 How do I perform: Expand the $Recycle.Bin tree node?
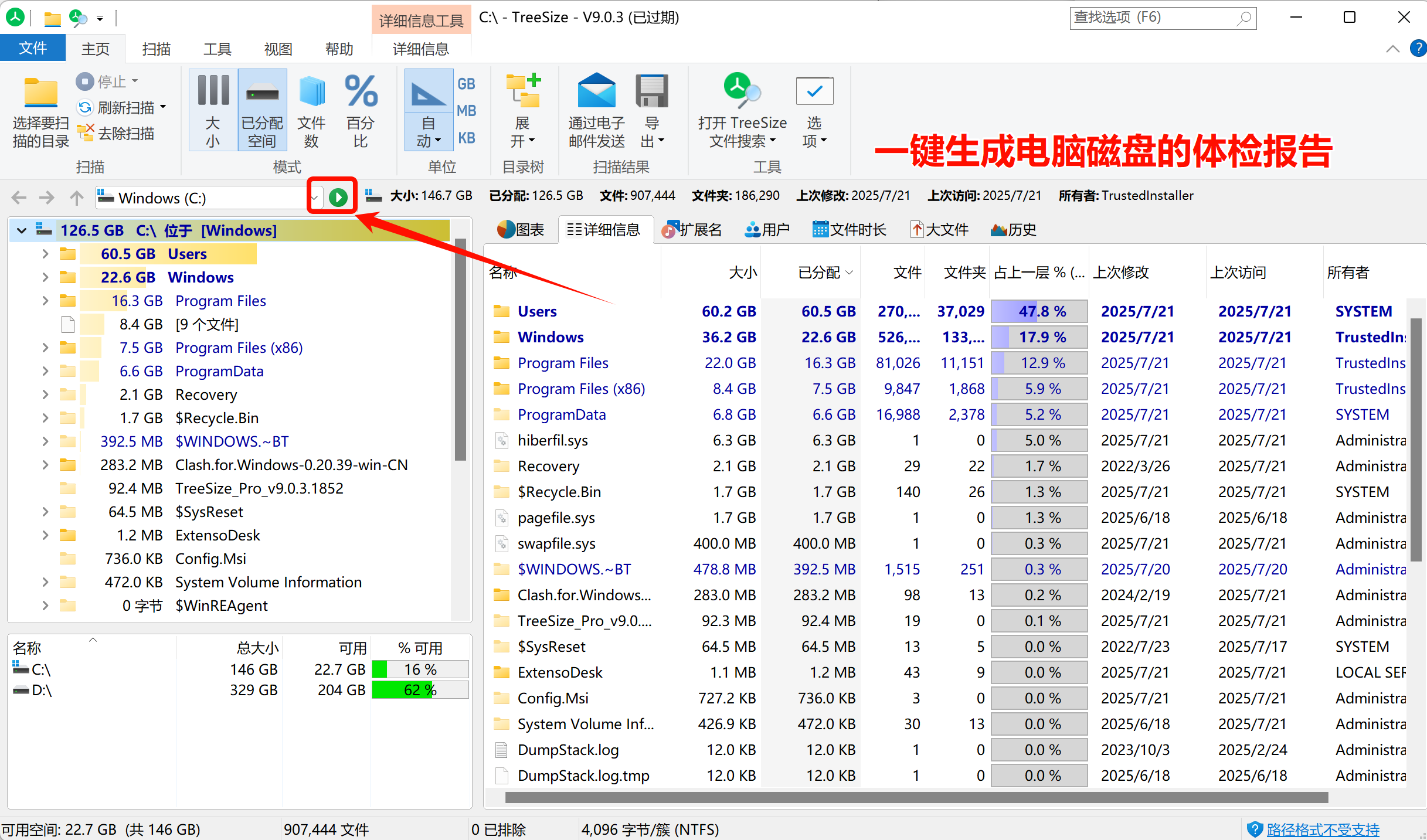coord(45,418)
